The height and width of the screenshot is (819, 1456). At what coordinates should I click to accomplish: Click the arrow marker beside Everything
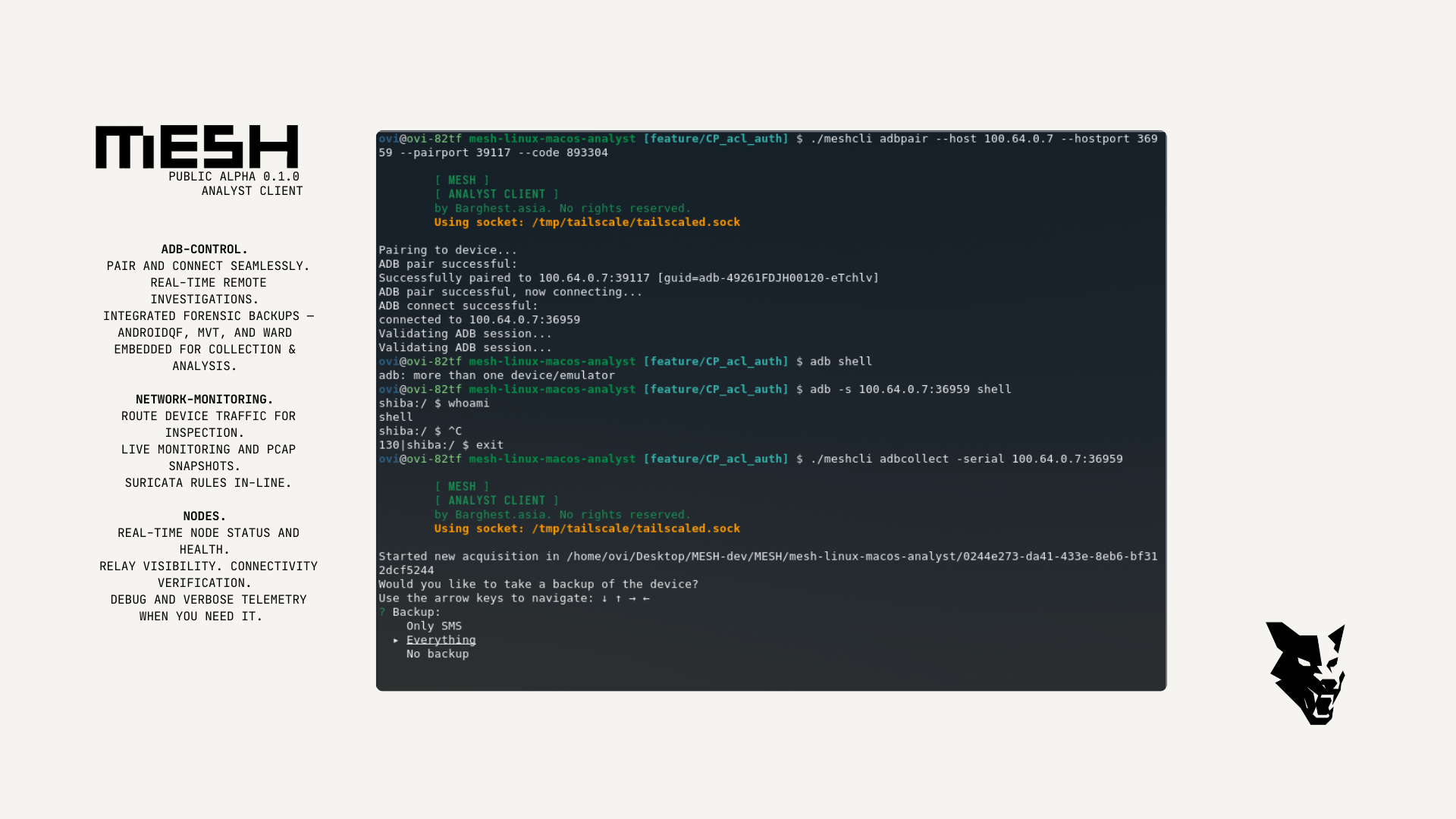[396, 640]
